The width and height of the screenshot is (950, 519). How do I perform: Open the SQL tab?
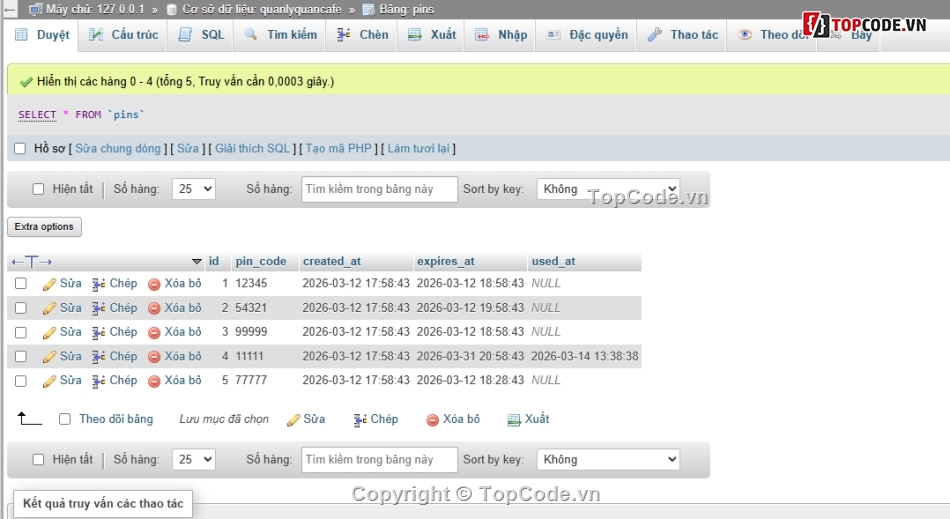tap(202, 35)
